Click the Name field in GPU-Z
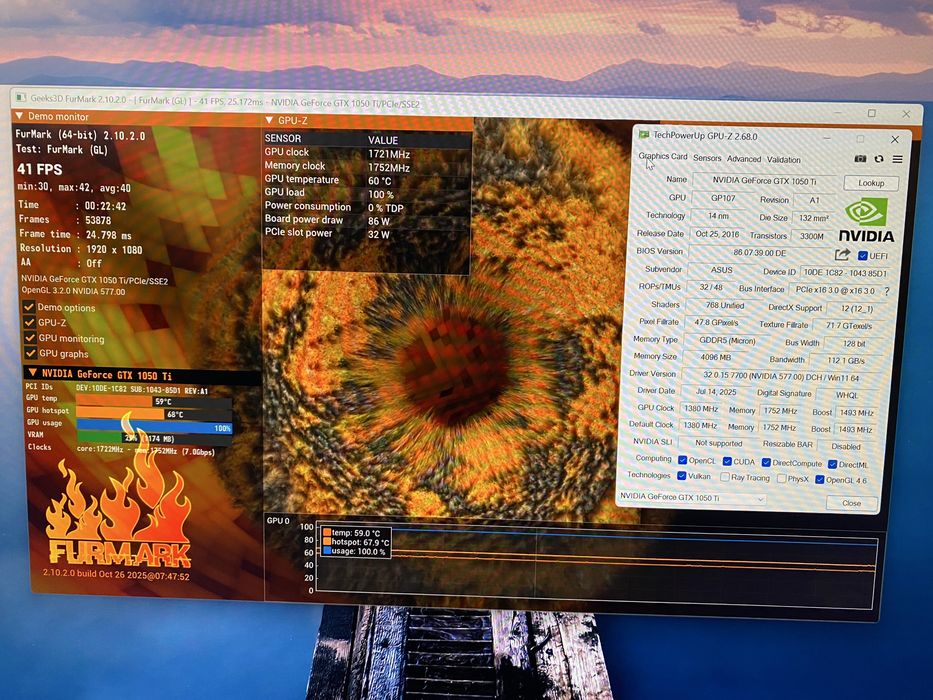933x700 pixels. (x=764, y=180)
